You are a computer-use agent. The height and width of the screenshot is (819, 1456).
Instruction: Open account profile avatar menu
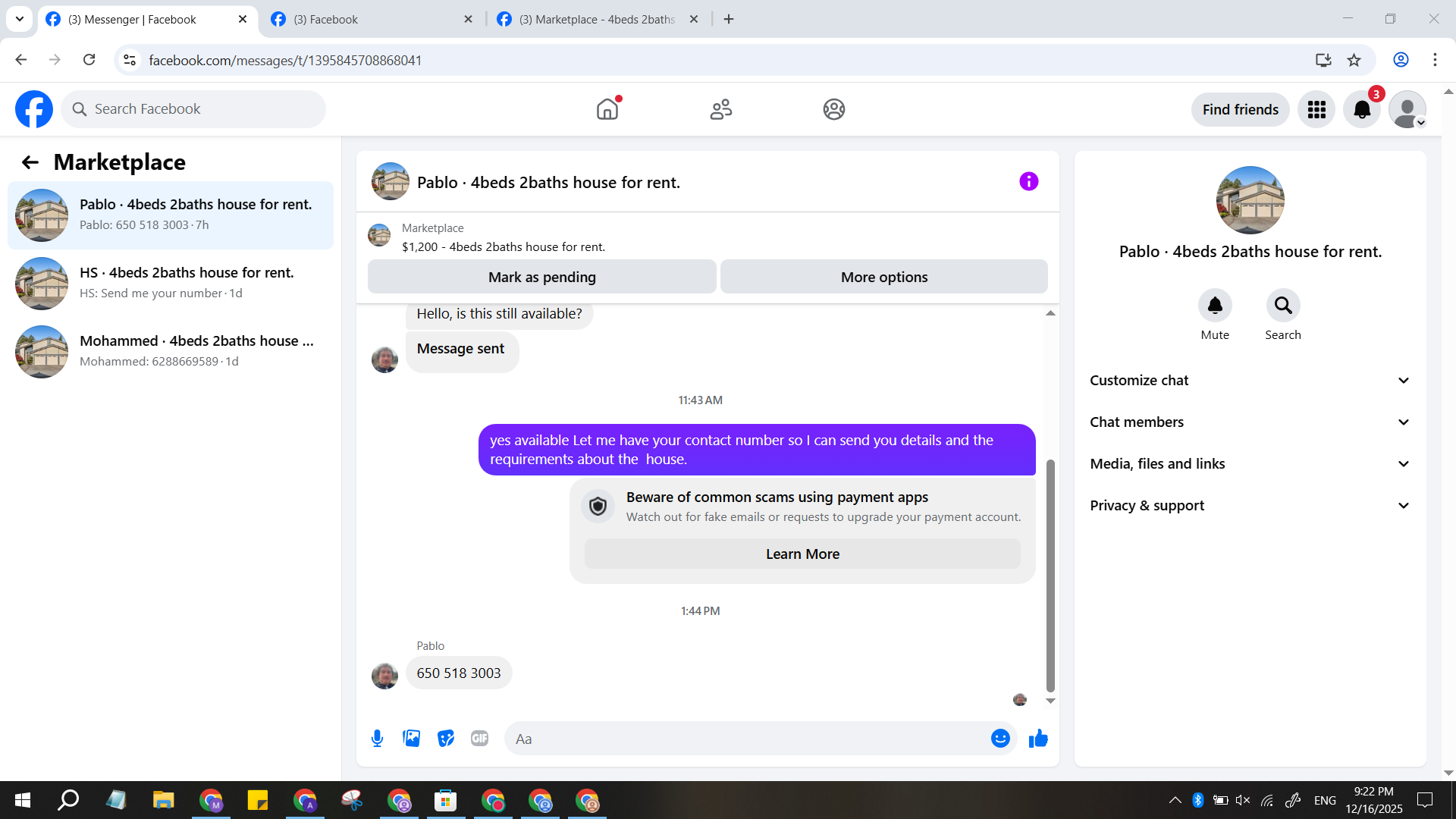1407,110
